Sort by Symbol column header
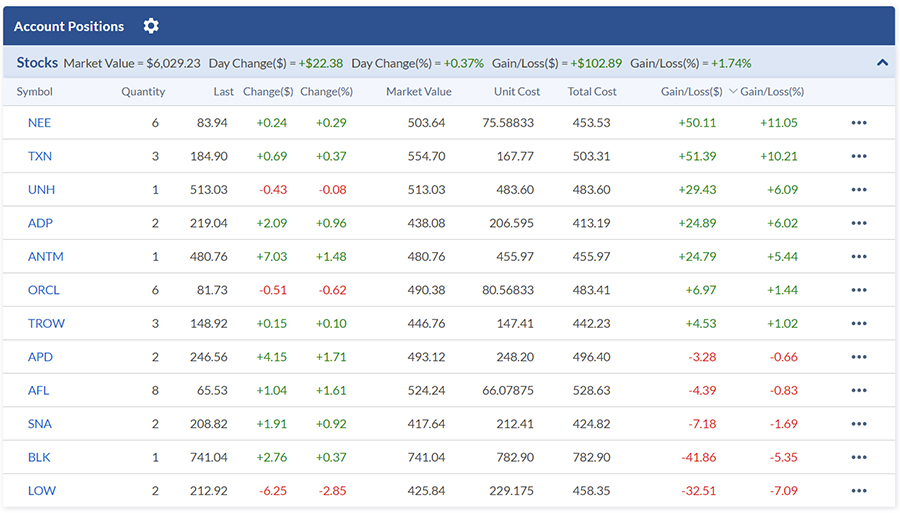Screen dimensions: 900x513 (34, 92)
